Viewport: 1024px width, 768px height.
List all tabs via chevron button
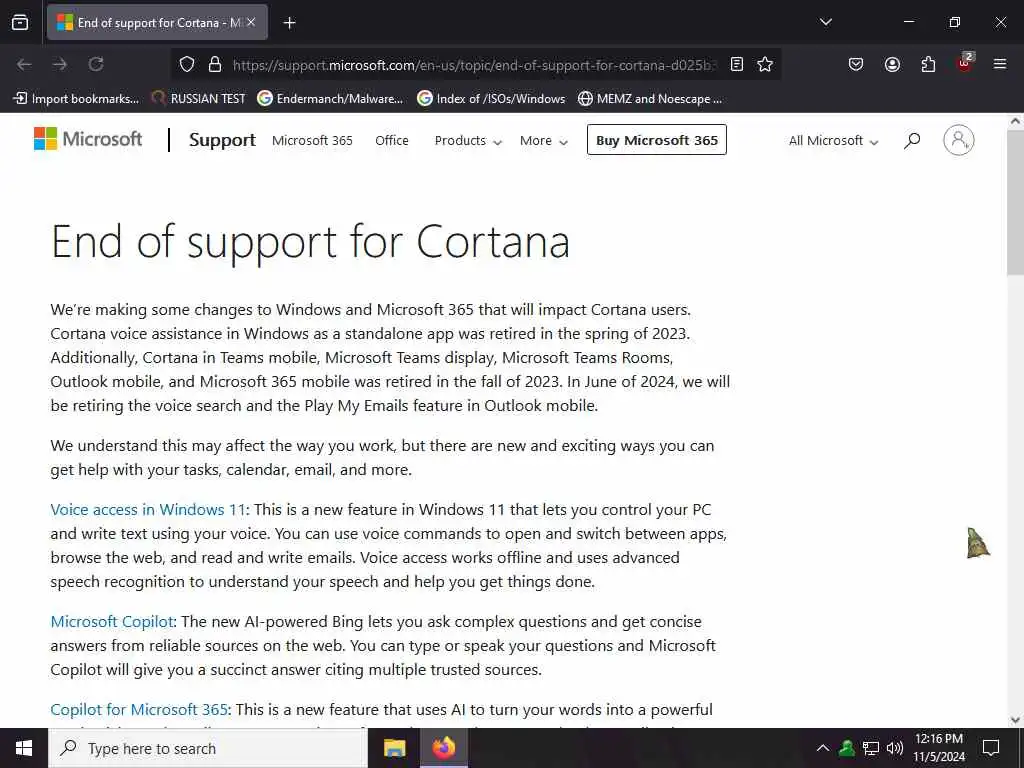(825, 22)
